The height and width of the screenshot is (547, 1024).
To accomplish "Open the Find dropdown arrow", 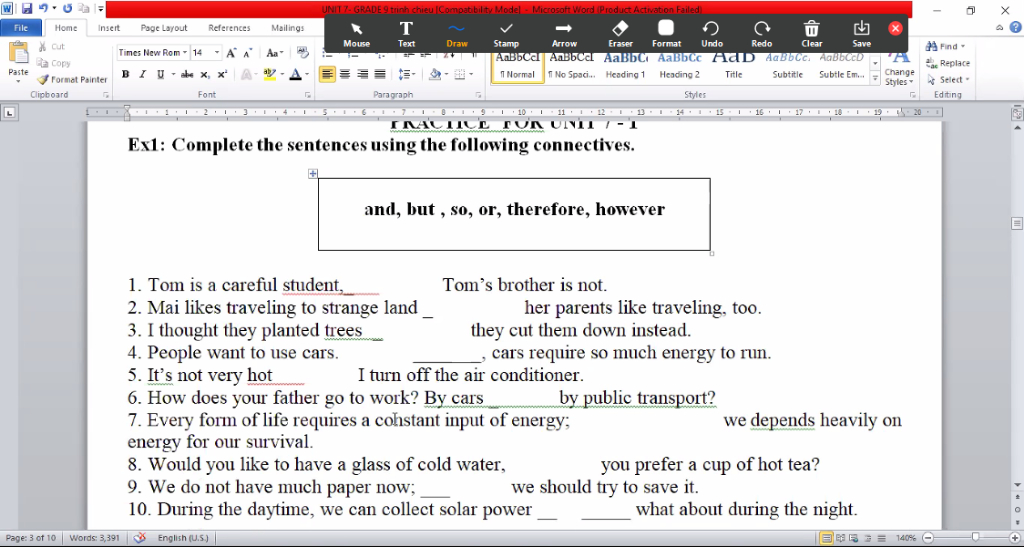I will point(965,47).
